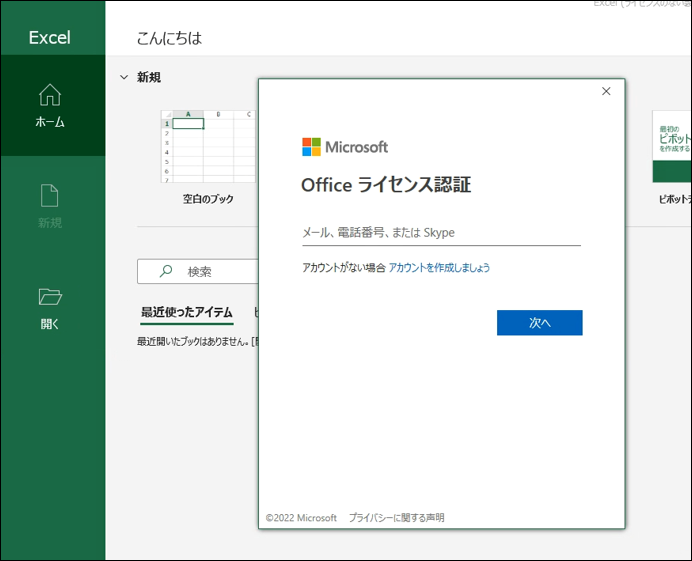The width and height of the screenshot is (692, 561).
Task: Click the ホーム house icon in sidebar
Action: (50, 95)
